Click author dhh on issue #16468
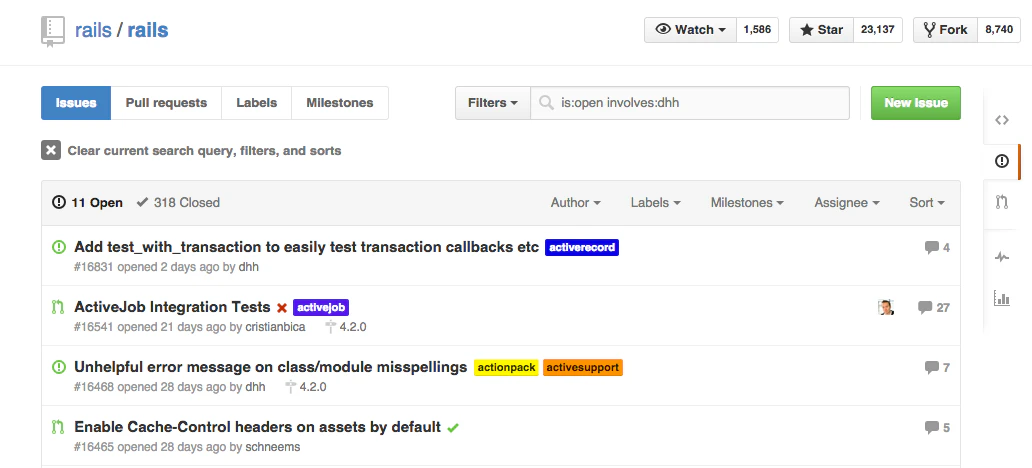Screen dimensions: 1032x468 click(x=255, y=387)
